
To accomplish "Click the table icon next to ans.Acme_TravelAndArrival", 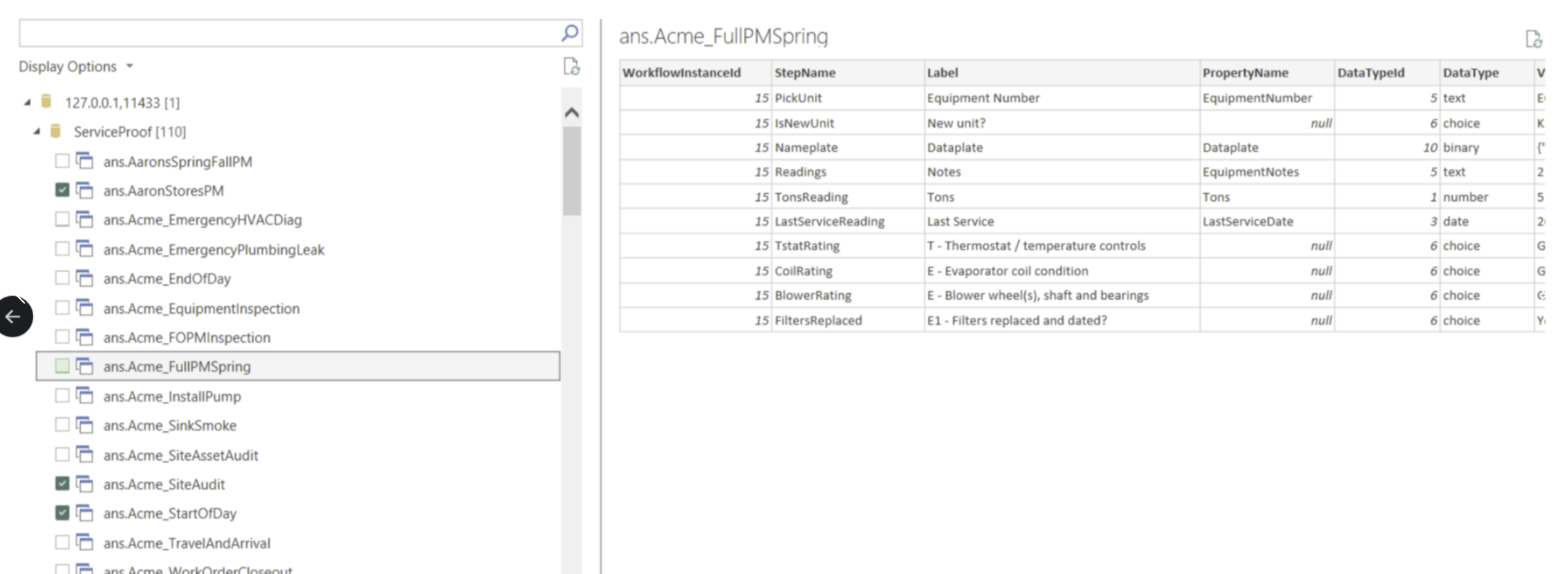I will point(85,543).
